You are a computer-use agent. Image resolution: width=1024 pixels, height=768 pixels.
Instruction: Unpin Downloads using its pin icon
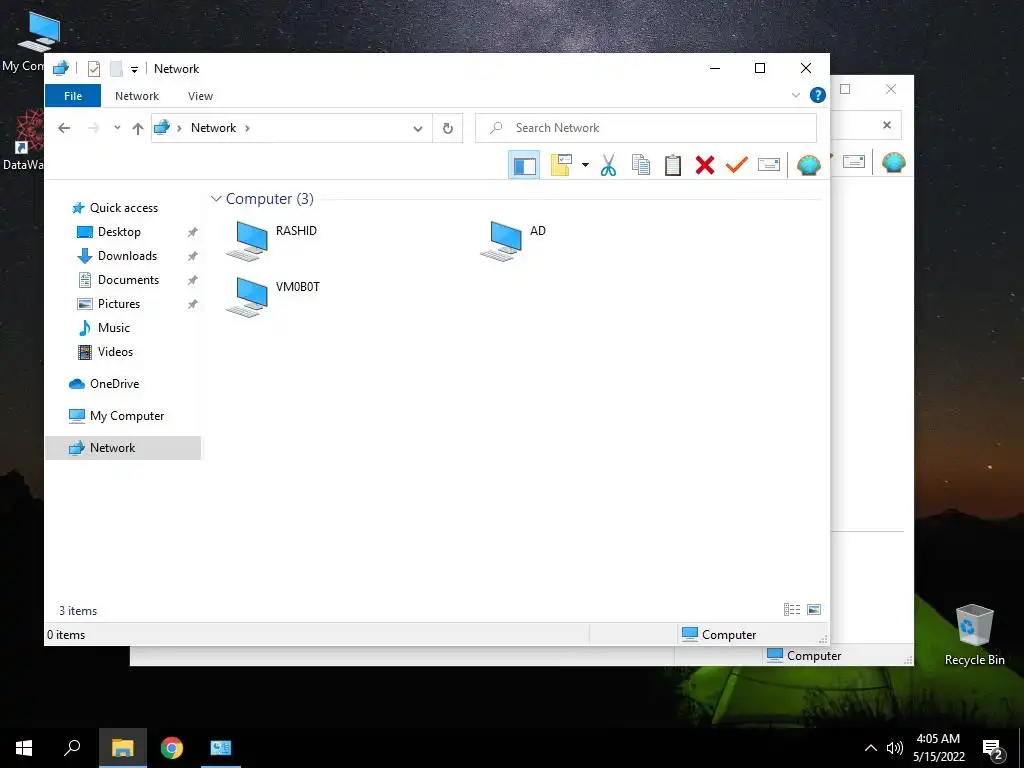click(x=193, y=256)
